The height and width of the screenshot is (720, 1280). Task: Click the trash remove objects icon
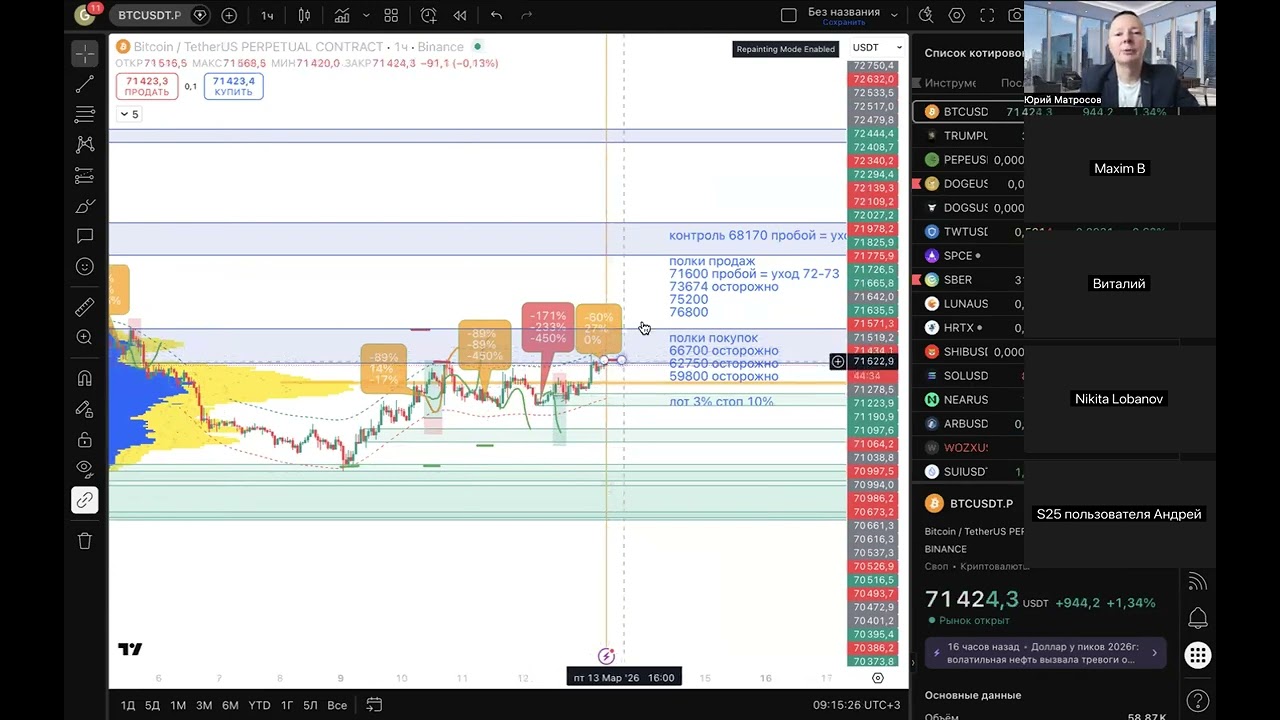85,541
